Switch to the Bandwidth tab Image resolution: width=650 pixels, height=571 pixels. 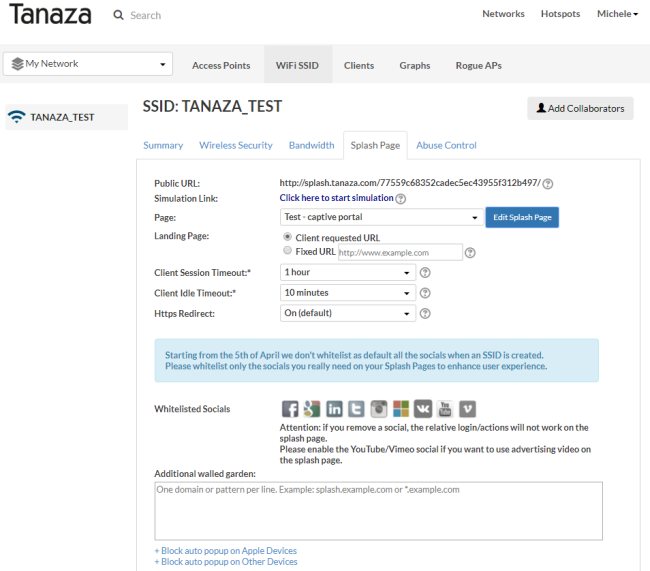pos(311,145)
